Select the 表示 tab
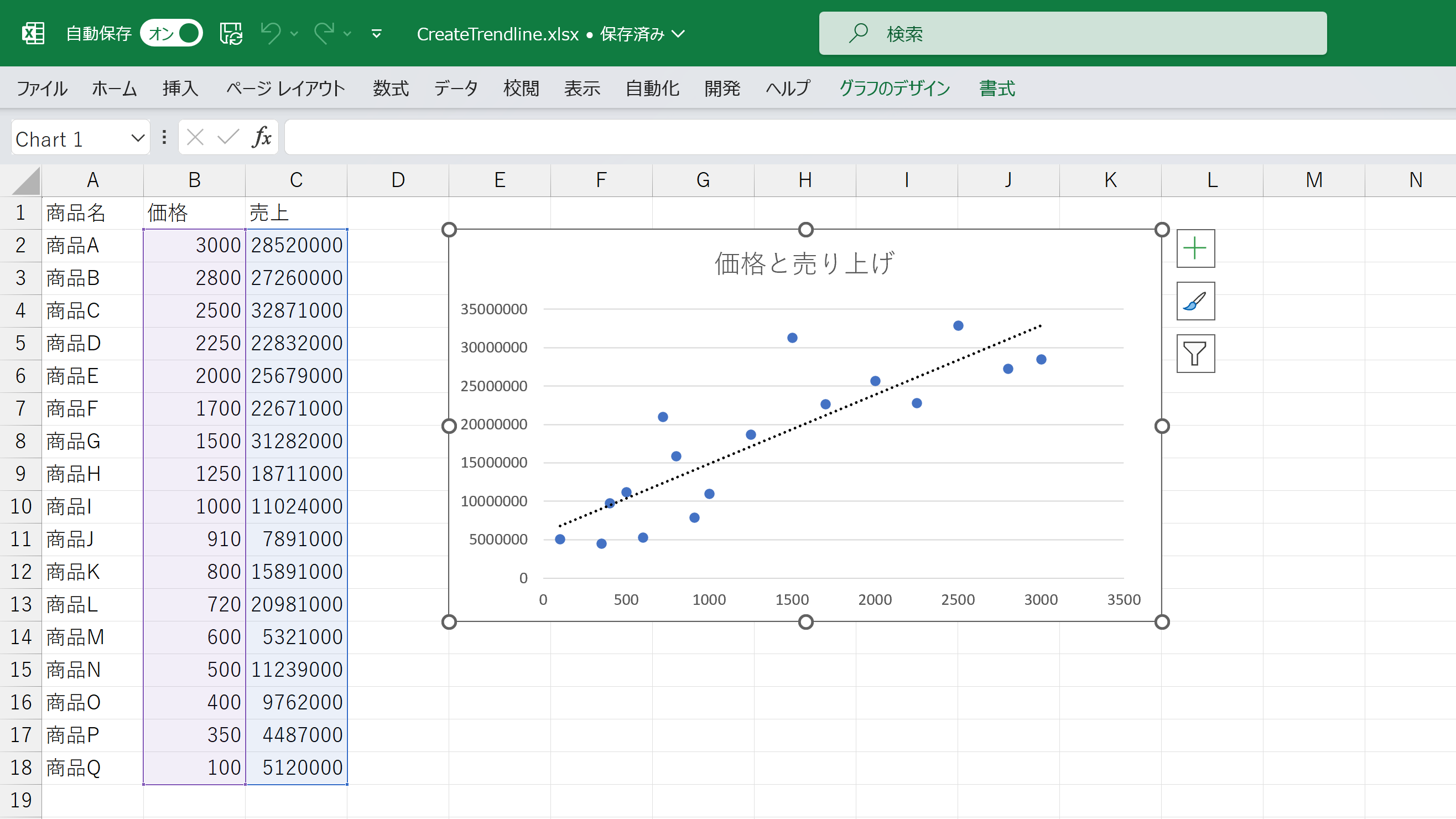The height and width of the screenshot is (819, 1456). tap(581, 88)
